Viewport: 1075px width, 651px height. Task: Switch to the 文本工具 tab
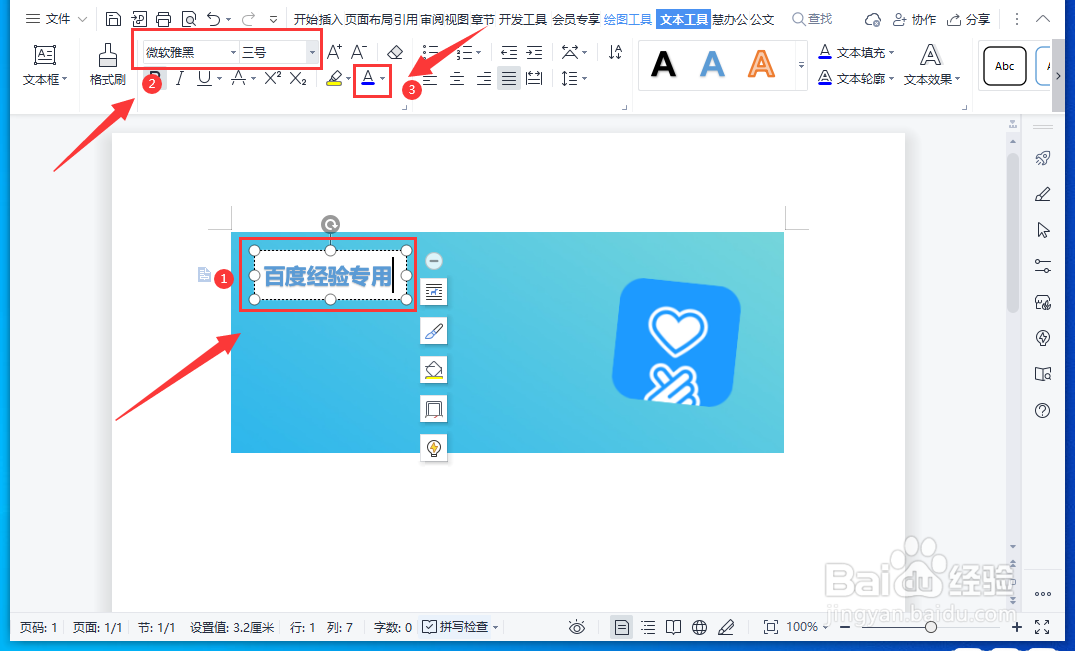pyautogui.click(x=684, y=19)
